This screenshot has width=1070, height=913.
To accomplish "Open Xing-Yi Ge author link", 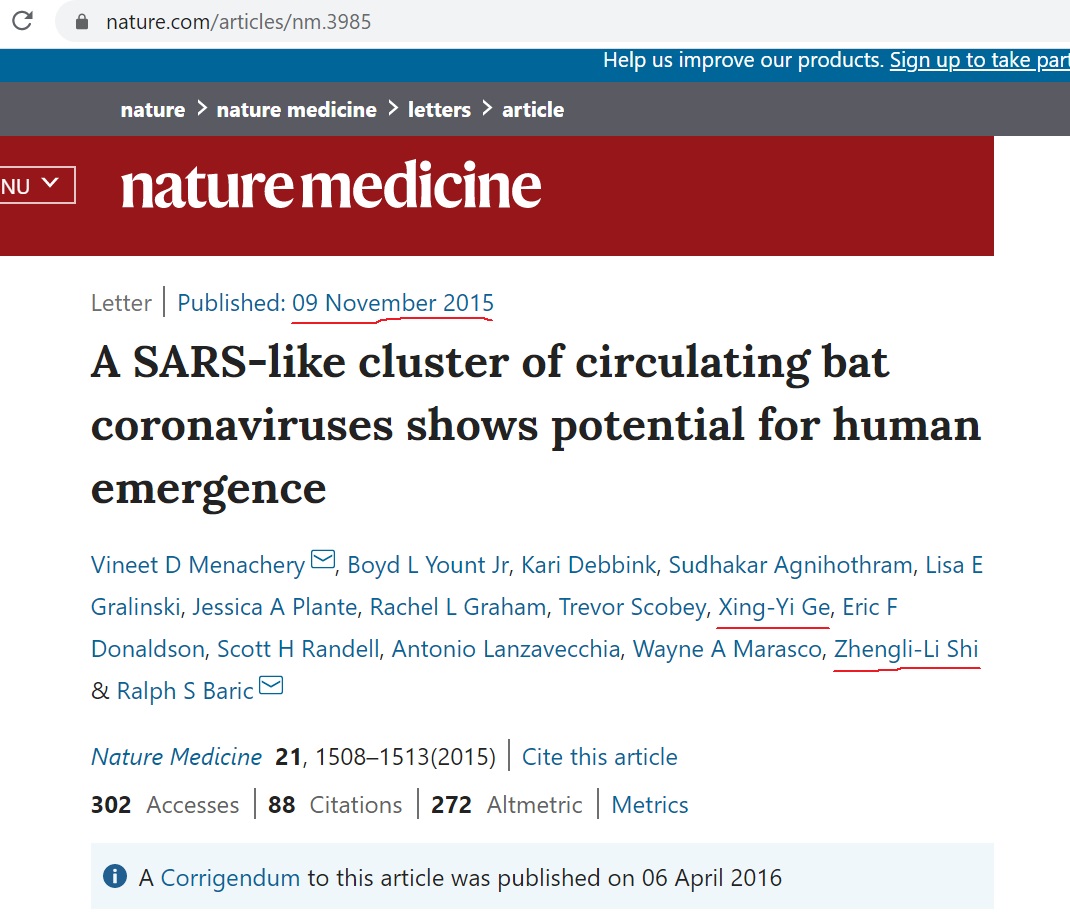I will (773, 607).
